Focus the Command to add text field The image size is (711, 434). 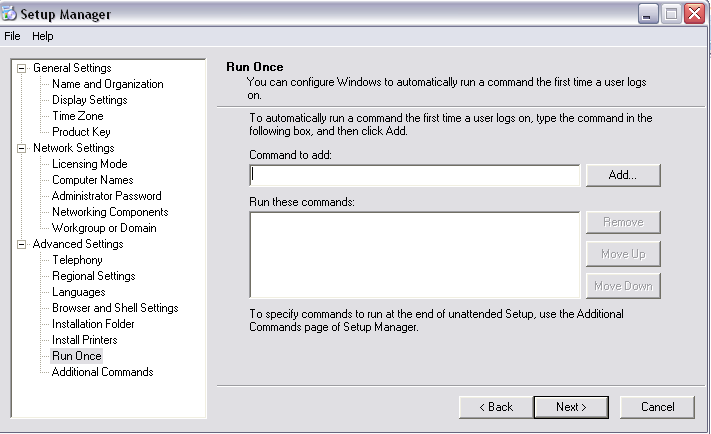pyautogui.click(x=415, y=175)
